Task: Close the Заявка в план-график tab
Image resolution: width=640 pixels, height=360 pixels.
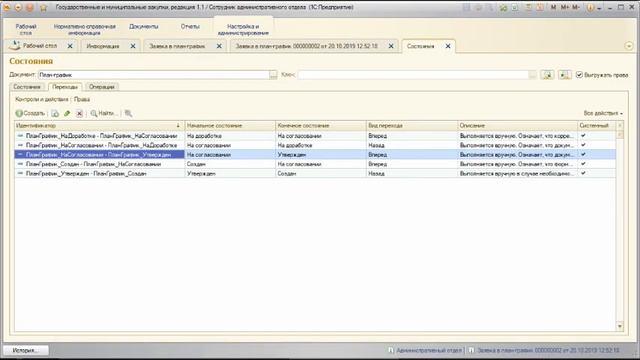Action: coord(219,46)
